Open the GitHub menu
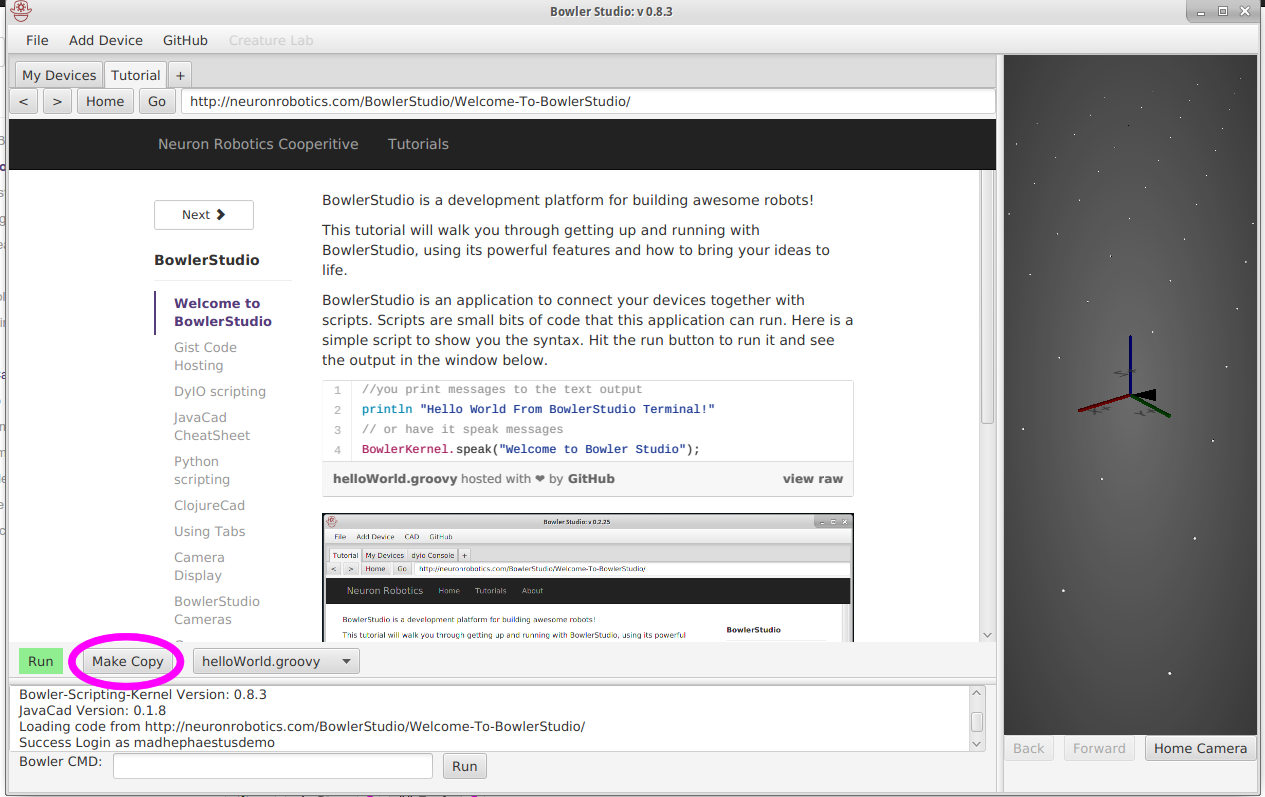 click(x=185, y=40)
